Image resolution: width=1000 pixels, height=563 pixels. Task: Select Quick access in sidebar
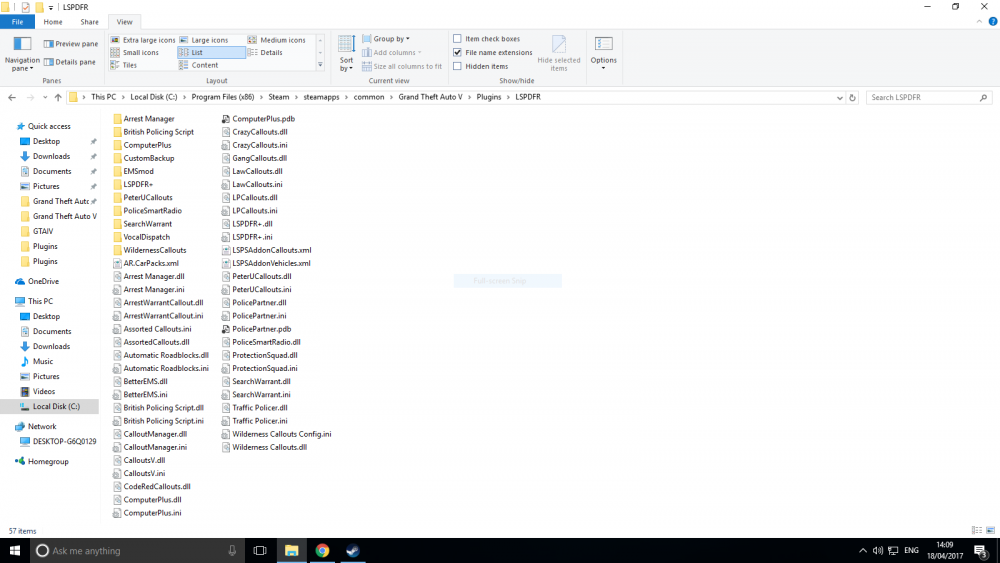tap(49, 126)
